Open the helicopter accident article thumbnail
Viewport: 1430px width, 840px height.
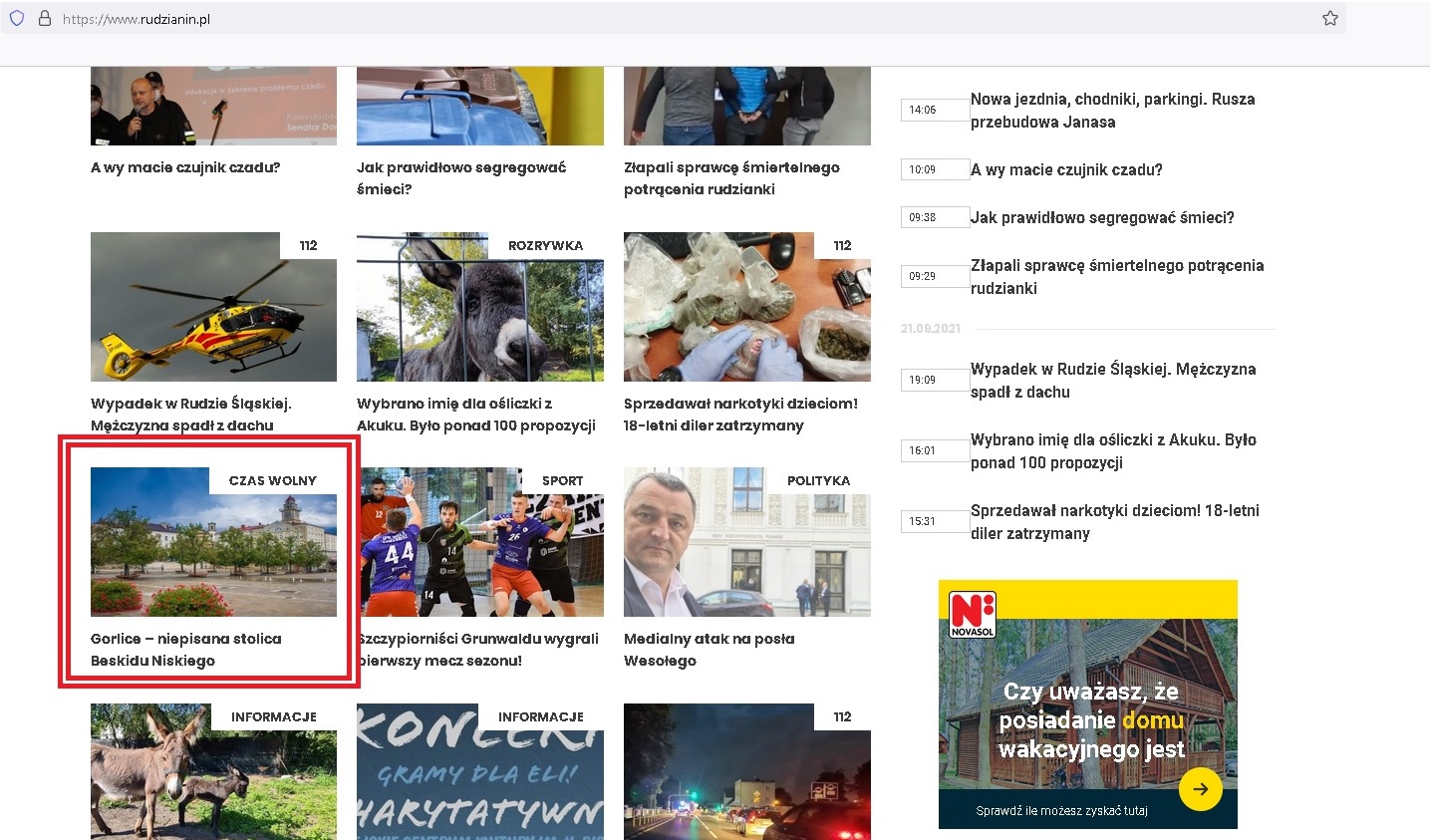pos(213,307)
